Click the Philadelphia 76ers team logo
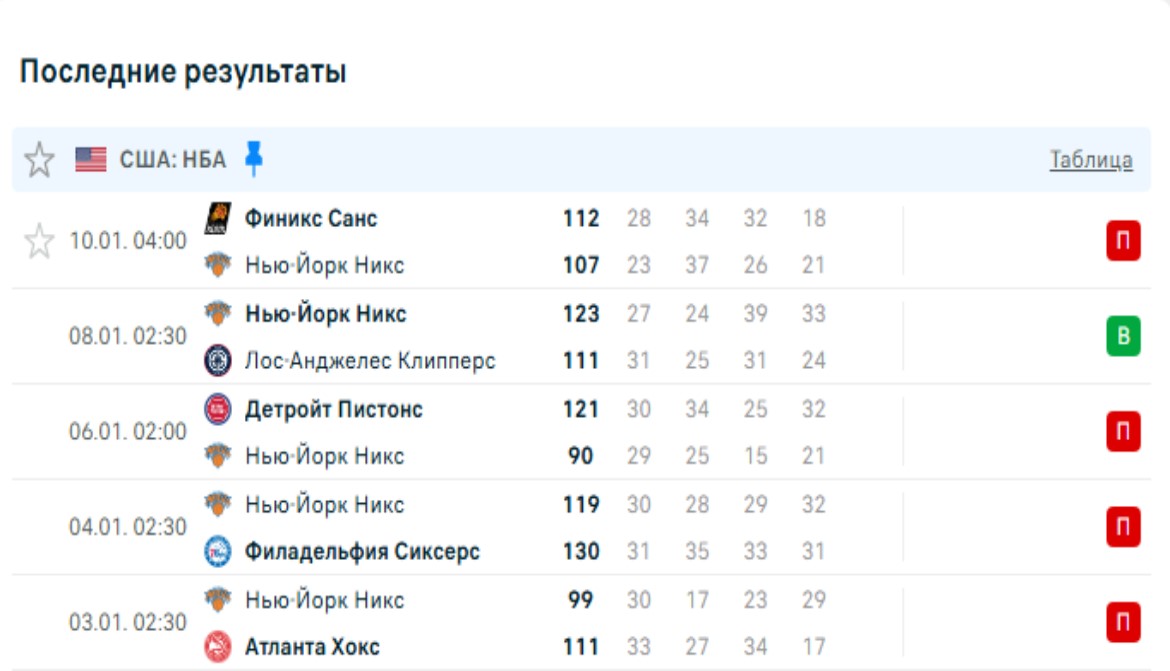Screen dimensions: 1170x671 (218, 551)
